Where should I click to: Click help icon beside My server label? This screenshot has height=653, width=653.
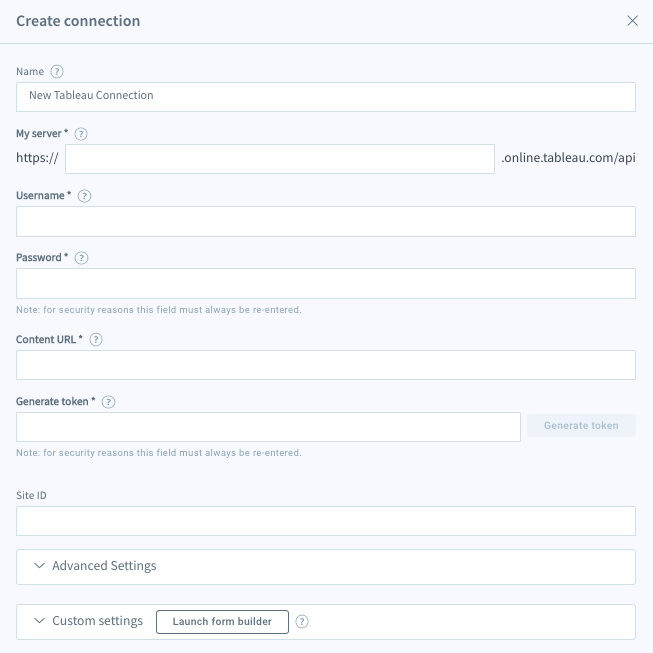[x=81, y=133]
